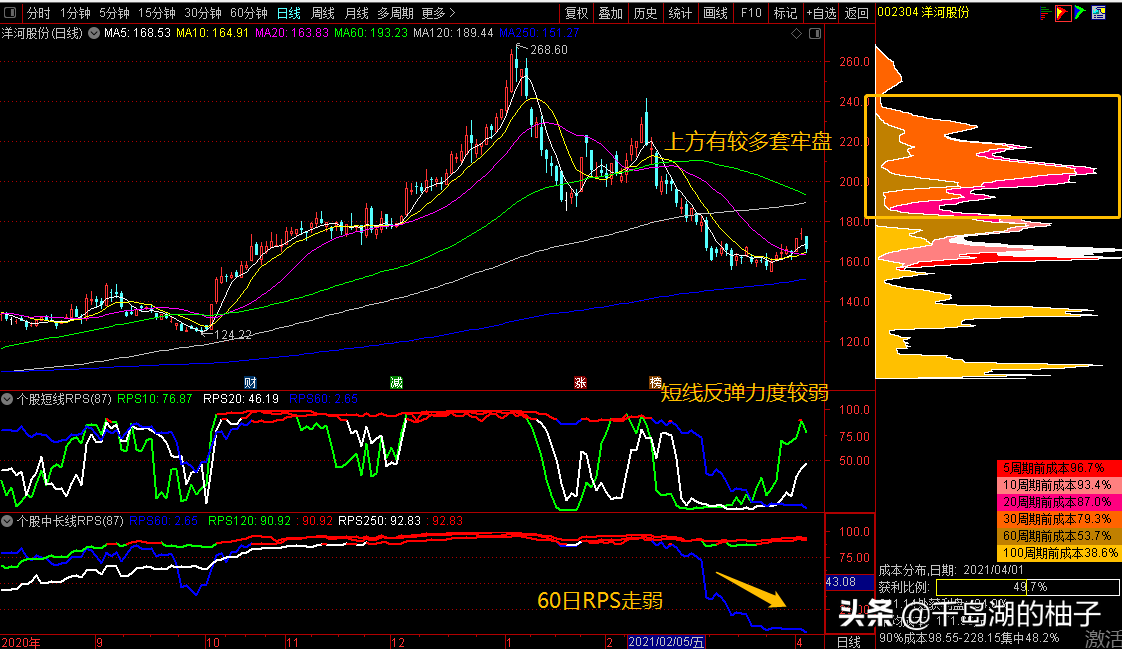
Task: Switch to the 15分钟 period tab
Action: click(157, 13)
